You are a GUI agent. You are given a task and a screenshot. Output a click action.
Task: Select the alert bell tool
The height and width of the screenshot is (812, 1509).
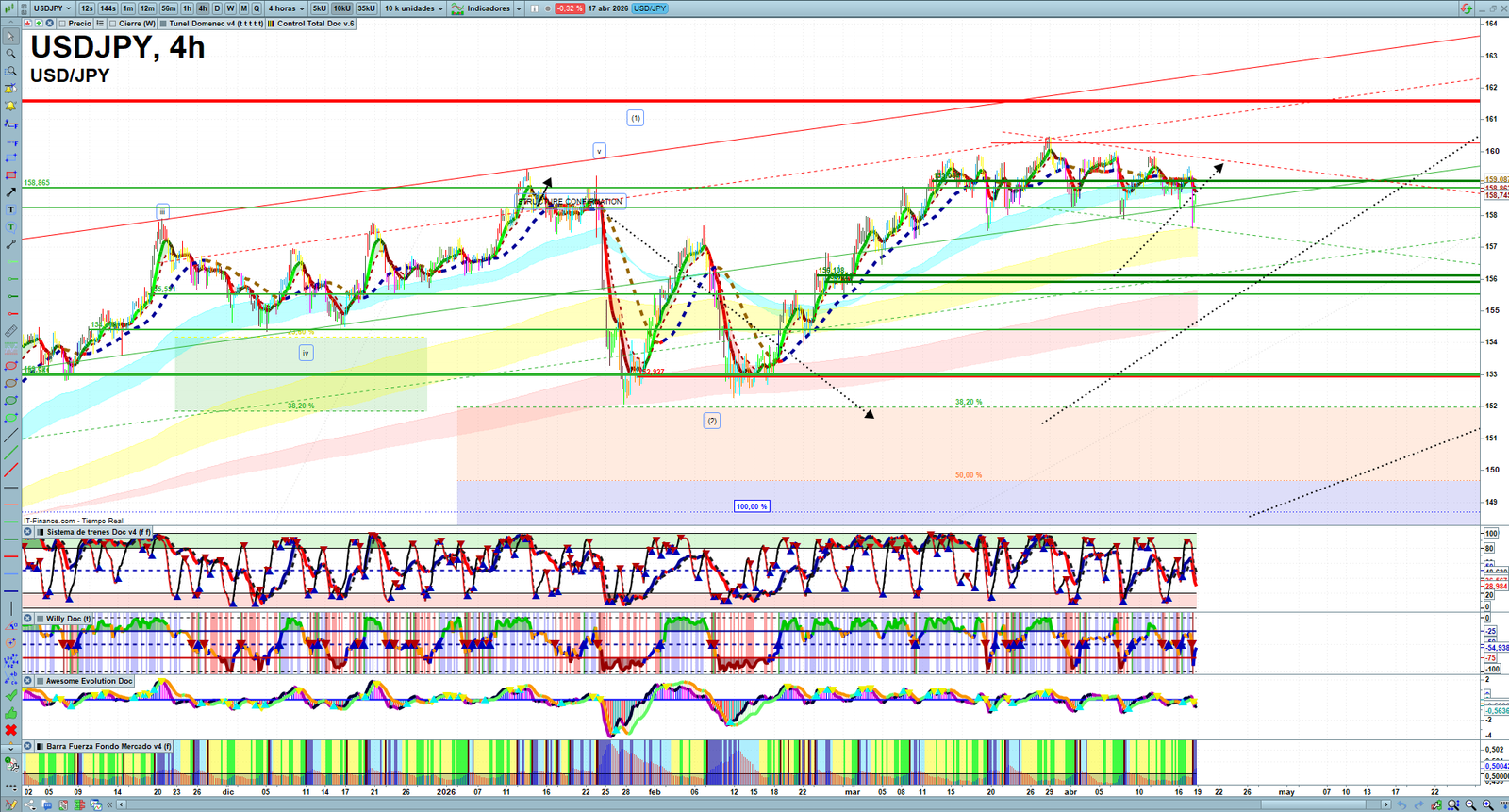11,106
